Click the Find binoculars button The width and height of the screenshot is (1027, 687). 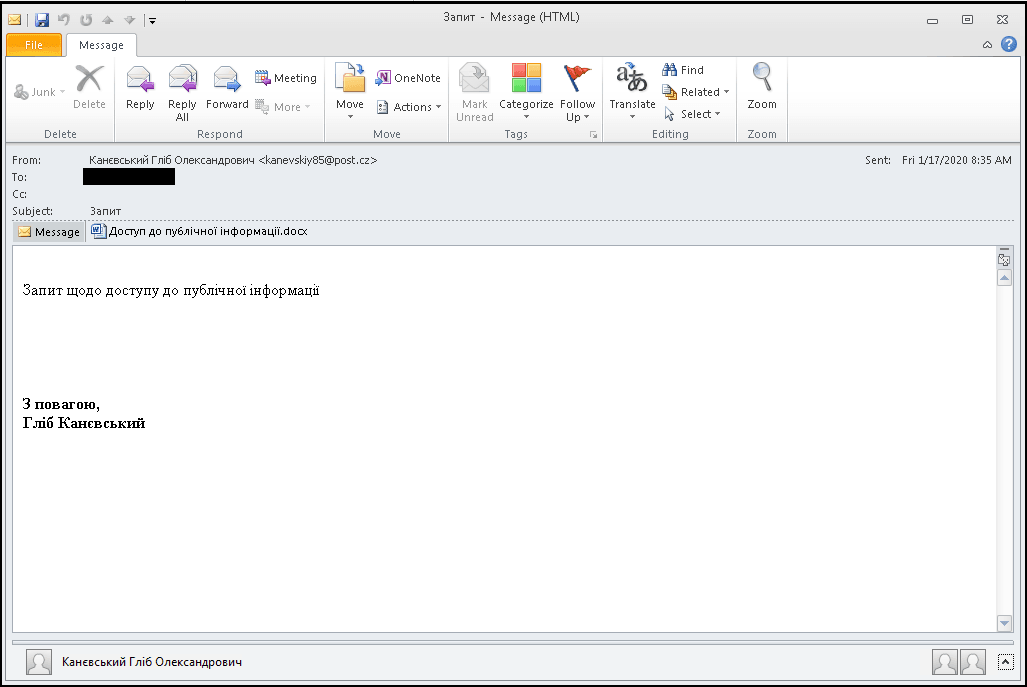[683, 70]
